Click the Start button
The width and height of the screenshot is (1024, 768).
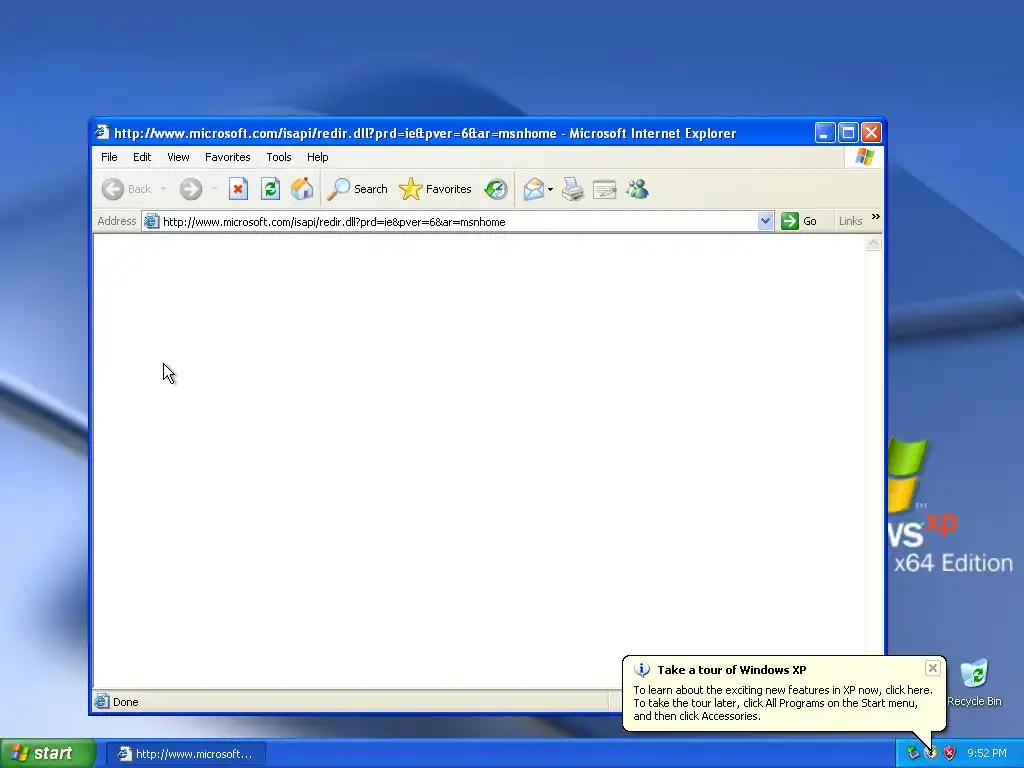coord(48,754)
